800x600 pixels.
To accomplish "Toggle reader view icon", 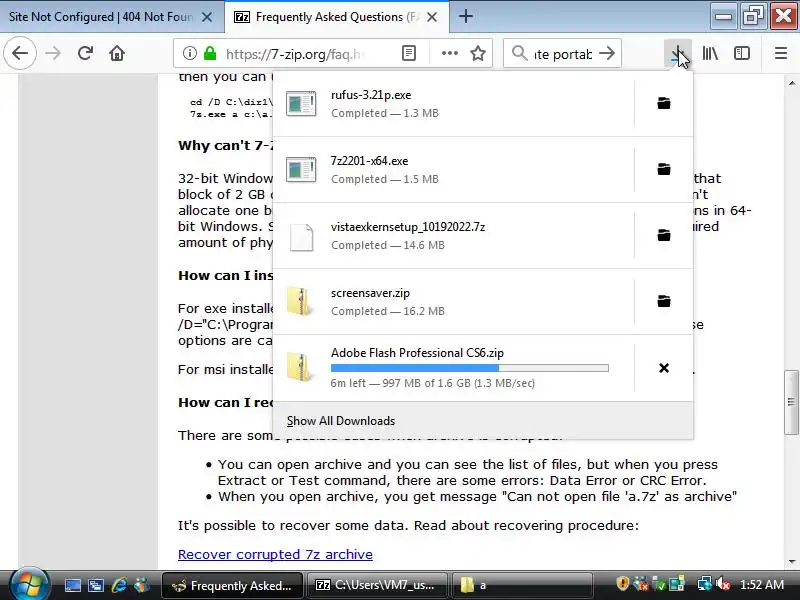I will coord(409,53).
